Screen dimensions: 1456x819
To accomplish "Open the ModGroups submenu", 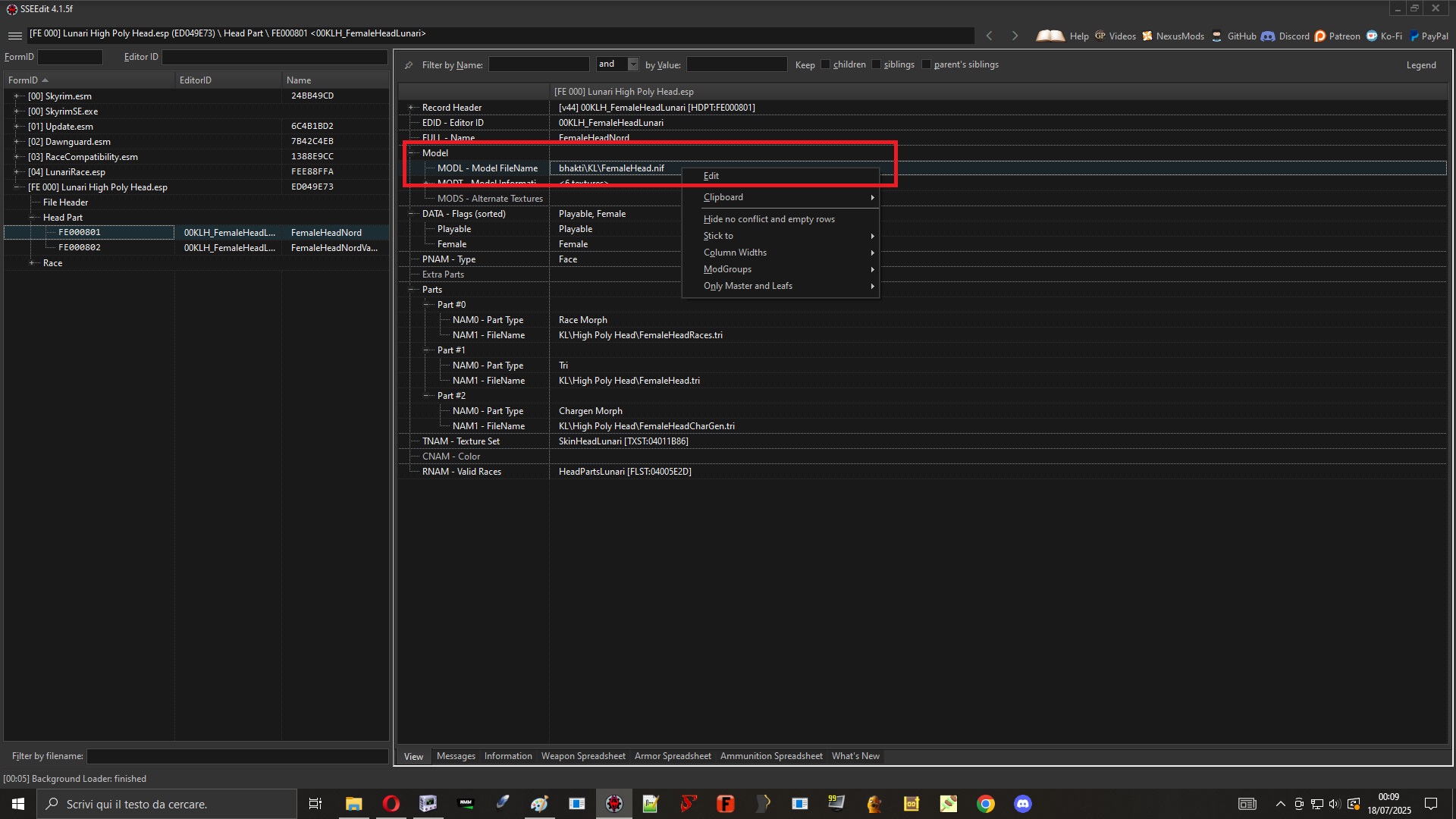I will [x=780, y=269].
